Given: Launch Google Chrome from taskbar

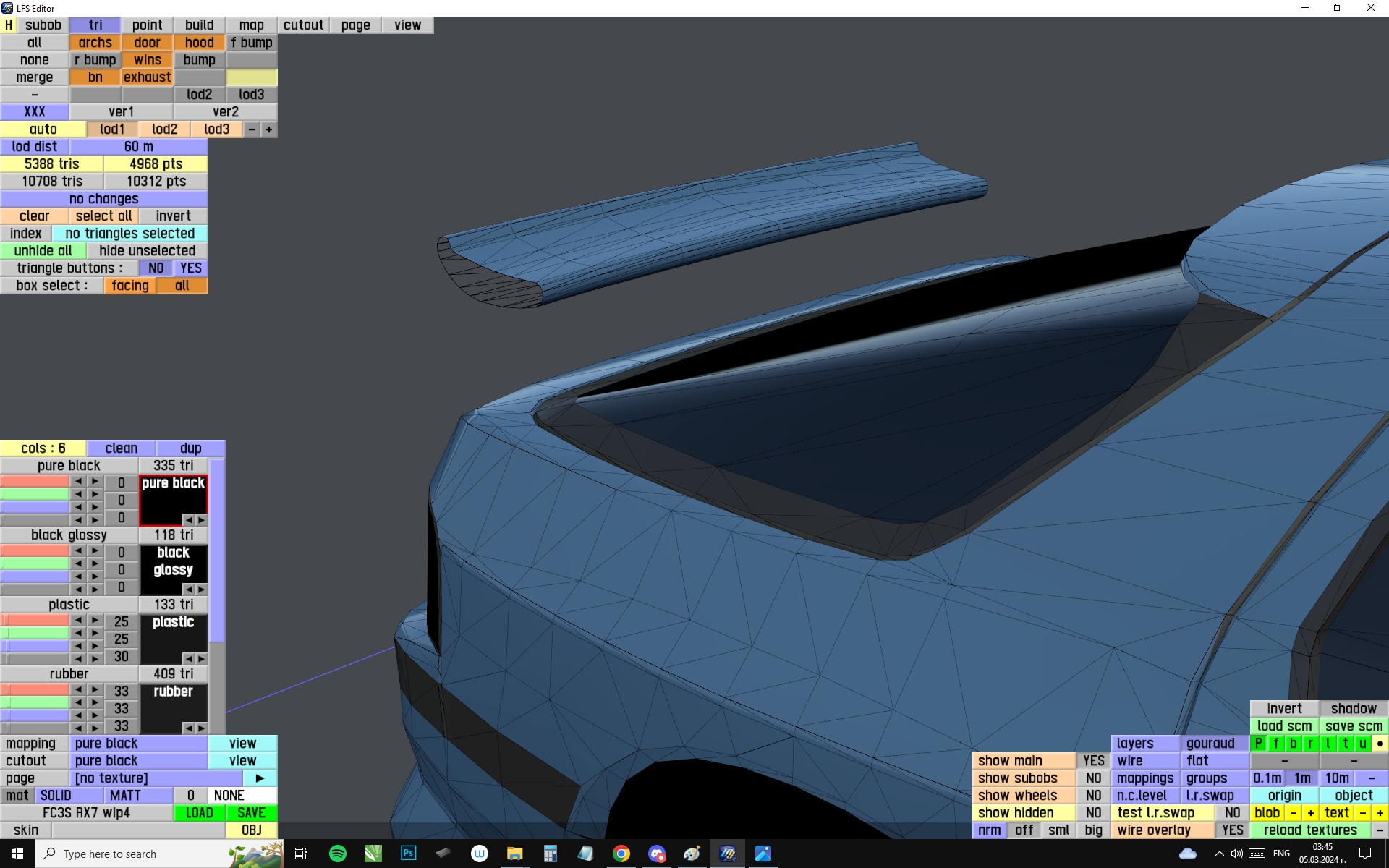Looking at the screenshot, I should pyautogui.click(x=621, y=854).
